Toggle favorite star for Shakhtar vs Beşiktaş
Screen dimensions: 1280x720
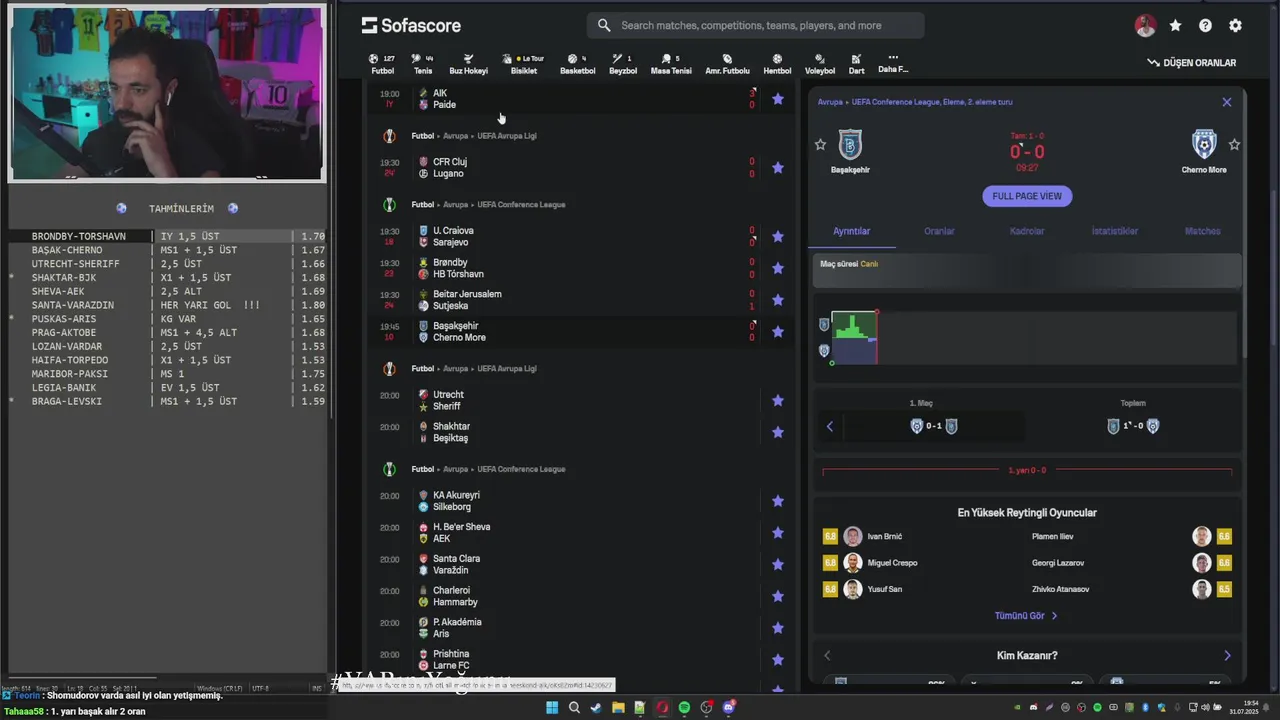(777, 432)
